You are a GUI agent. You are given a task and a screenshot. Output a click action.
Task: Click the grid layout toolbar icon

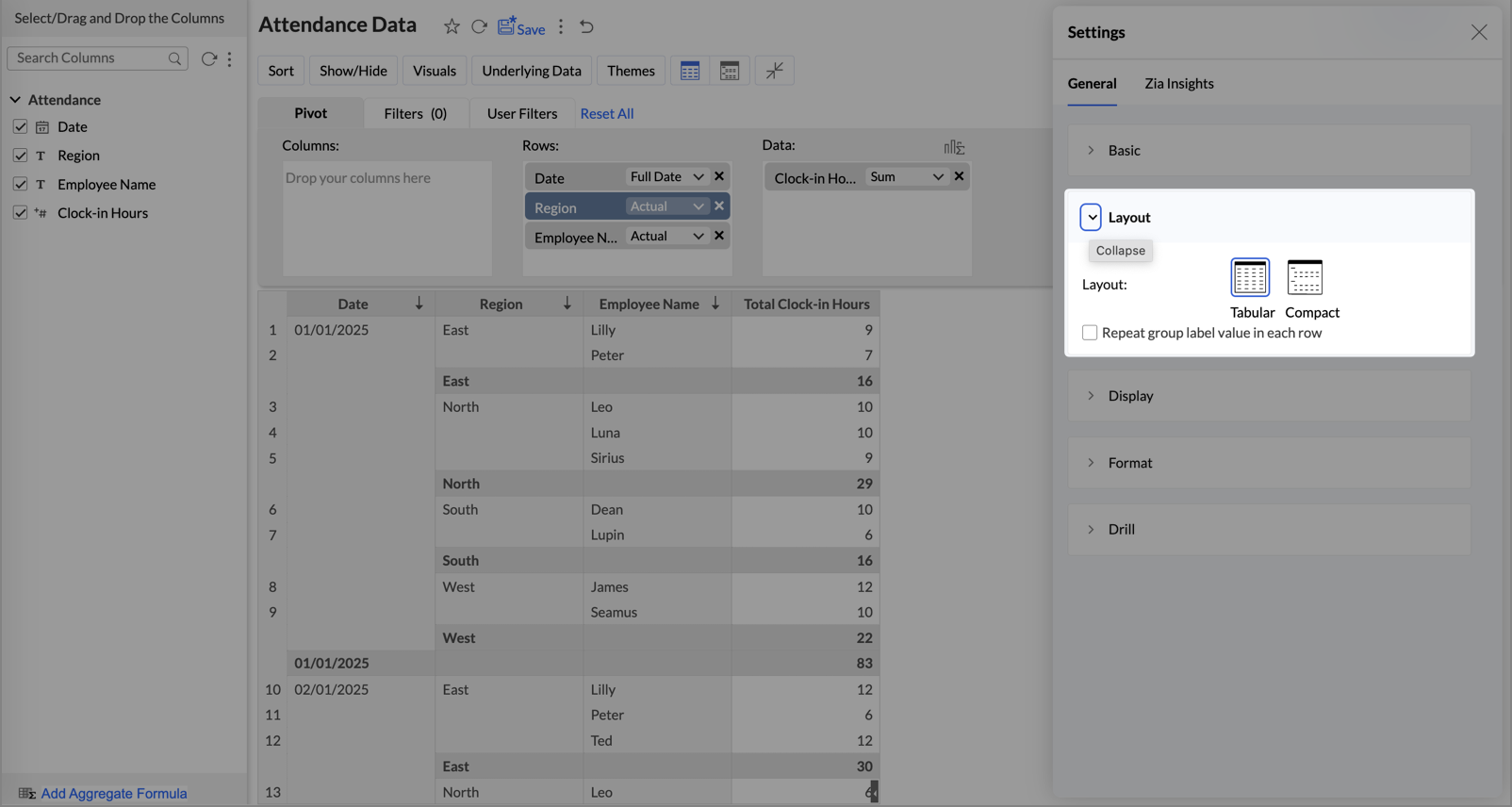tap(690, 71)
